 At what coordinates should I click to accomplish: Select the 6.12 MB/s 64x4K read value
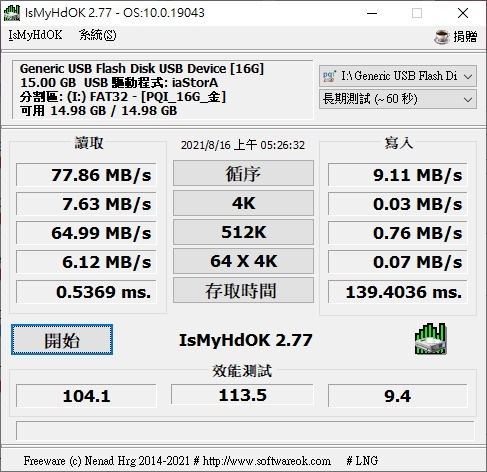pyautogui.click(x=86, y=262)
